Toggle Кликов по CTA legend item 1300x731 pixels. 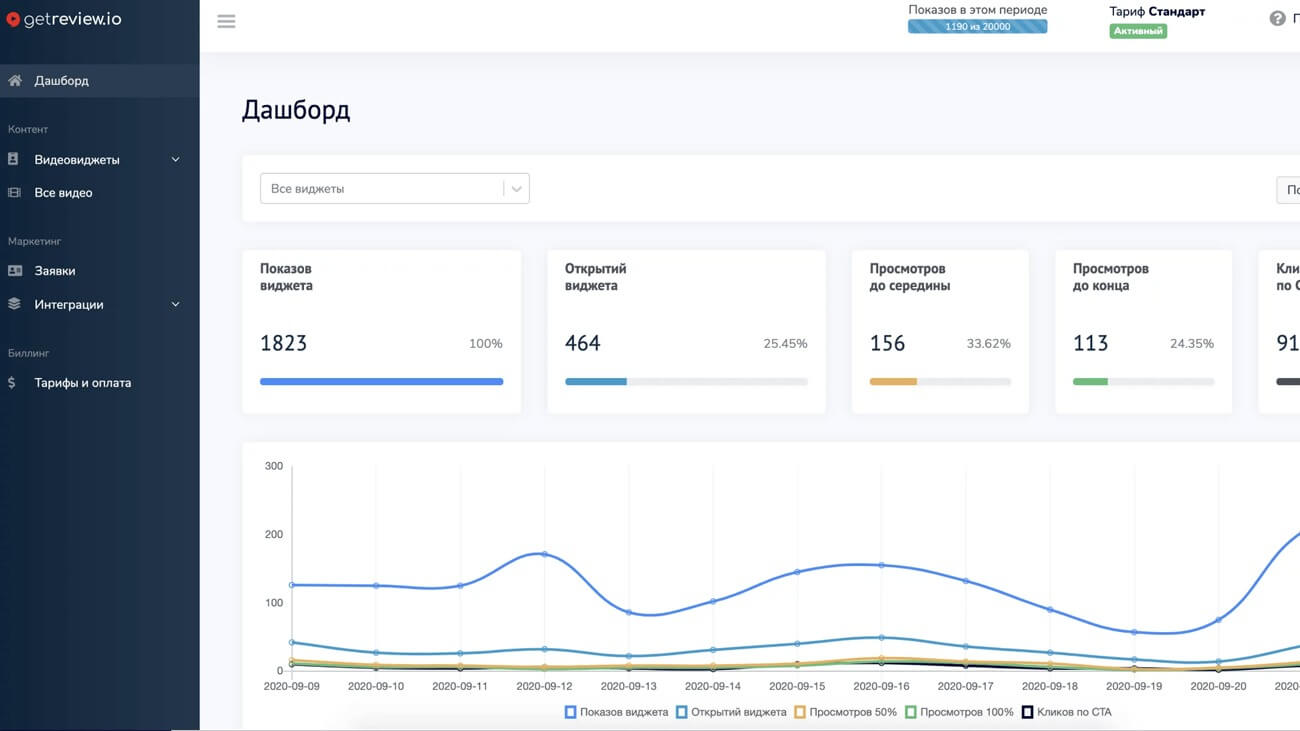tap(1066, 712)
